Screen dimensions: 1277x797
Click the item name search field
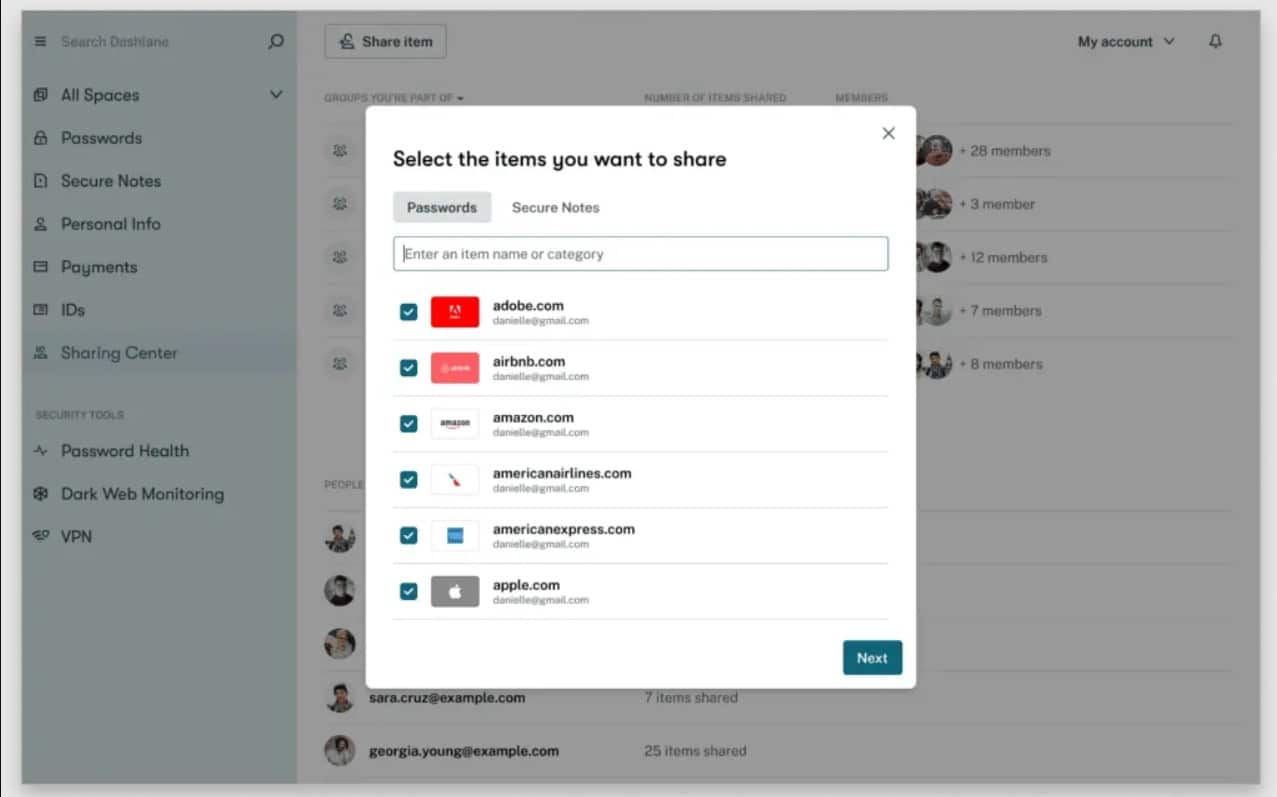click(x=640, y=253)
